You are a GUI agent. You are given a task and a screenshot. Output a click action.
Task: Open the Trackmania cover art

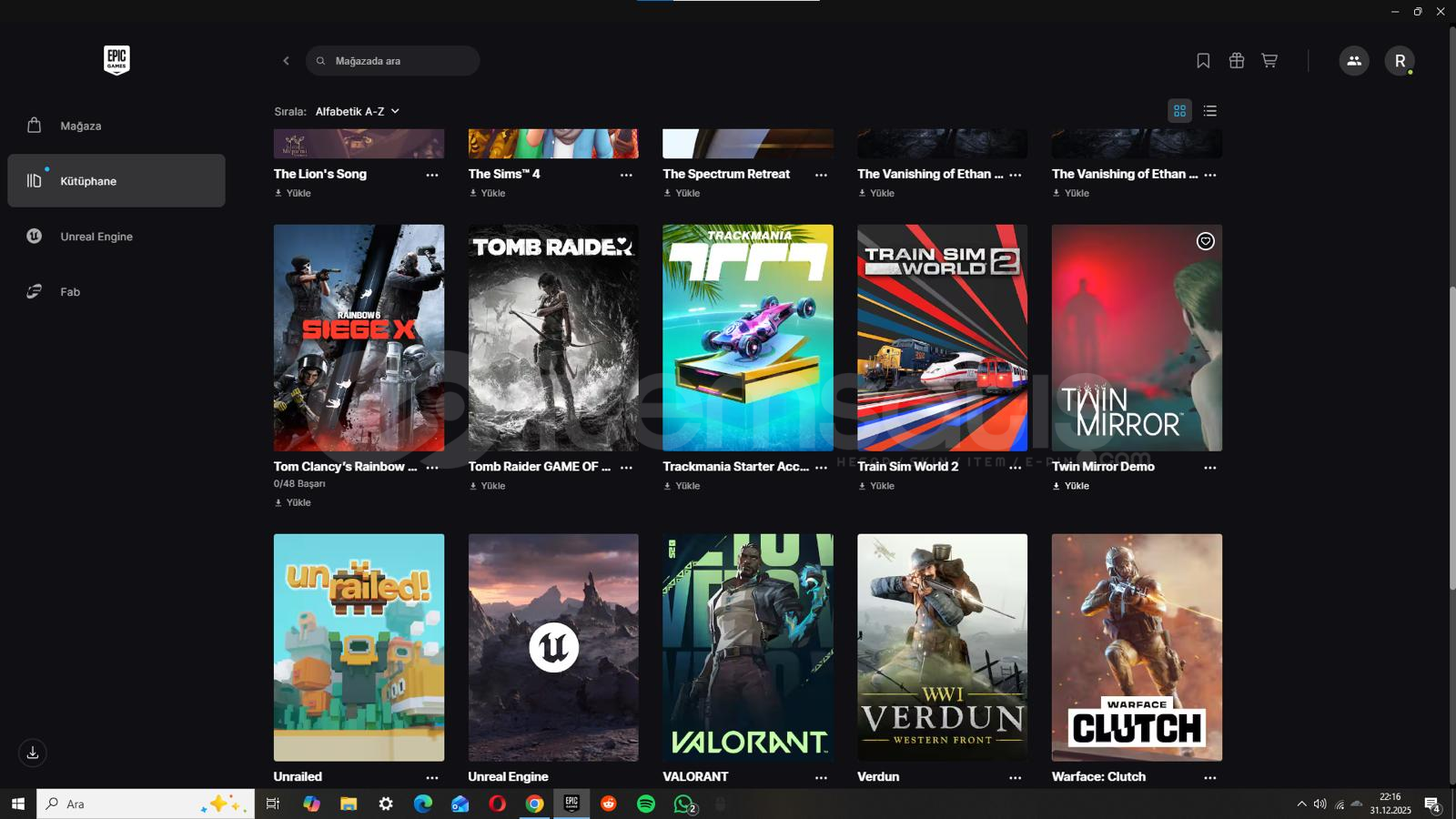(748, 338)
